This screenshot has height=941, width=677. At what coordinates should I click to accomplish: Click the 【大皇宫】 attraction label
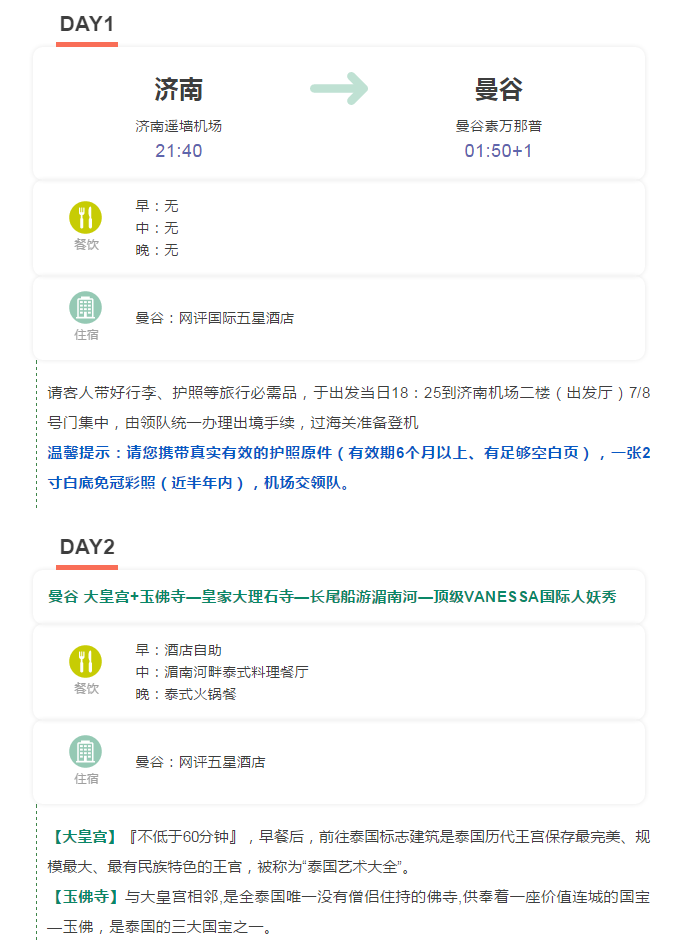click(x=83, y=836)
